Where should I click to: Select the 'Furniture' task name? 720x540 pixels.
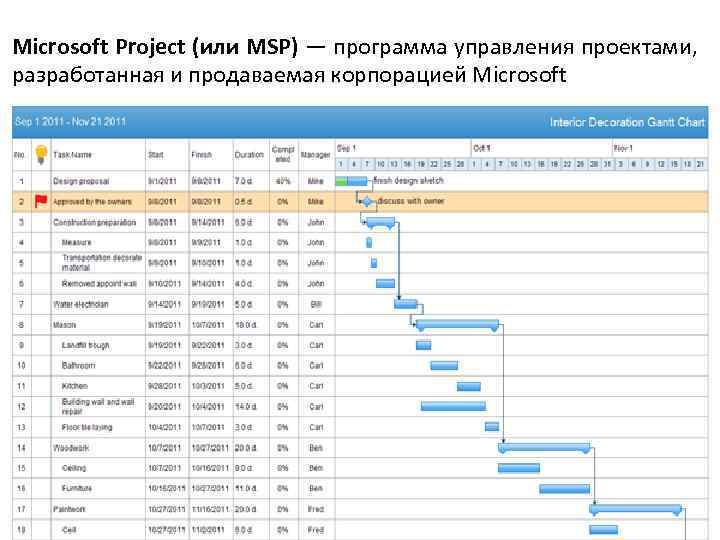click(77, 488)
